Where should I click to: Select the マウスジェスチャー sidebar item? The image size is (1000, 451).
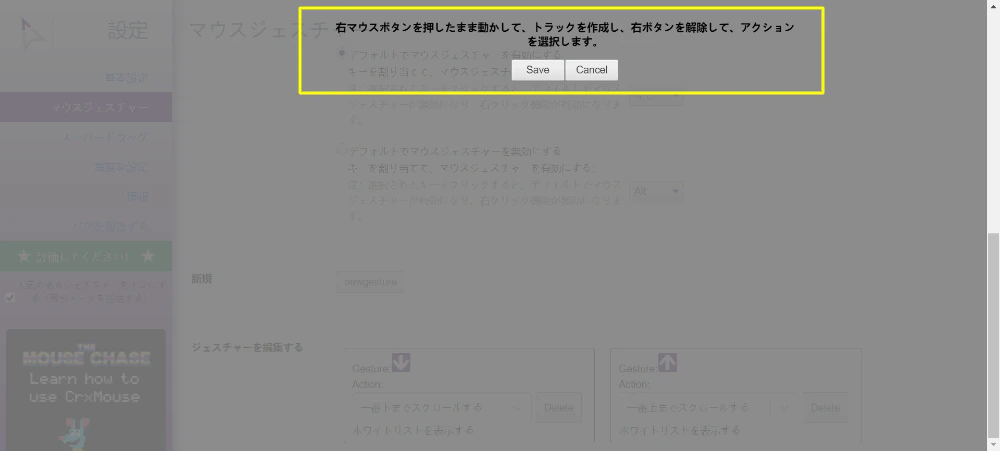(x=86, y=107)
